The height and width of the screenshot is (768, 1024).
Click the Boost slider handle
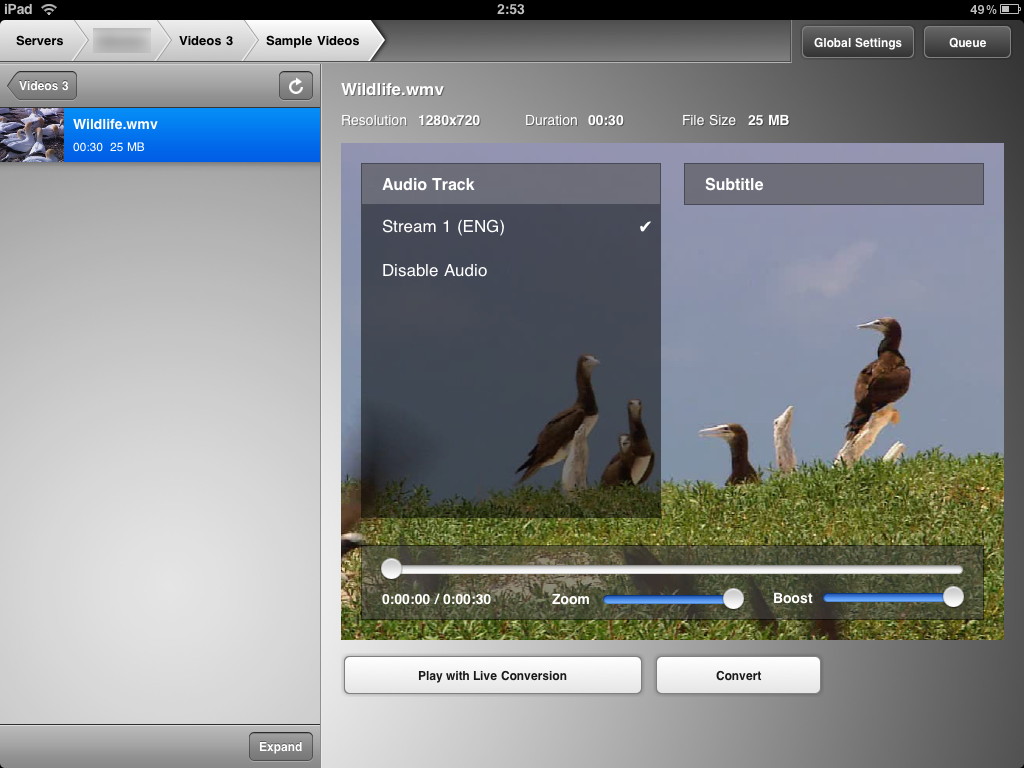953,597
